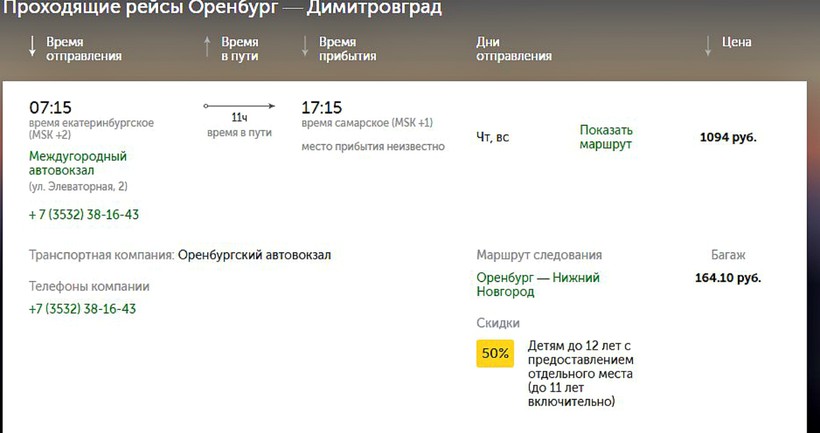Click the sort arrow beside Время прибытия

(305, 46)
